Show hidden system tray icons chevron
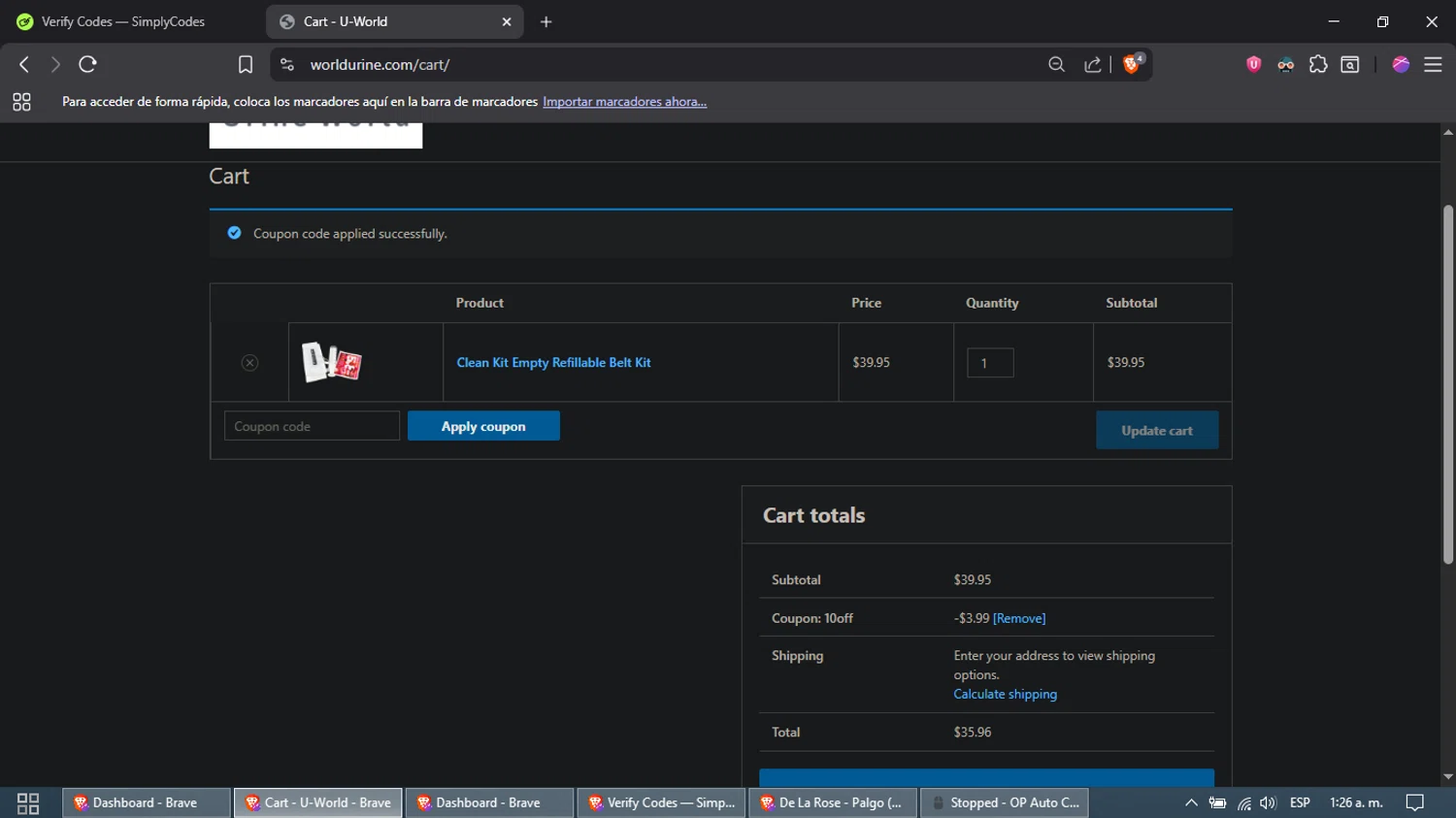 click(1191, 802)
